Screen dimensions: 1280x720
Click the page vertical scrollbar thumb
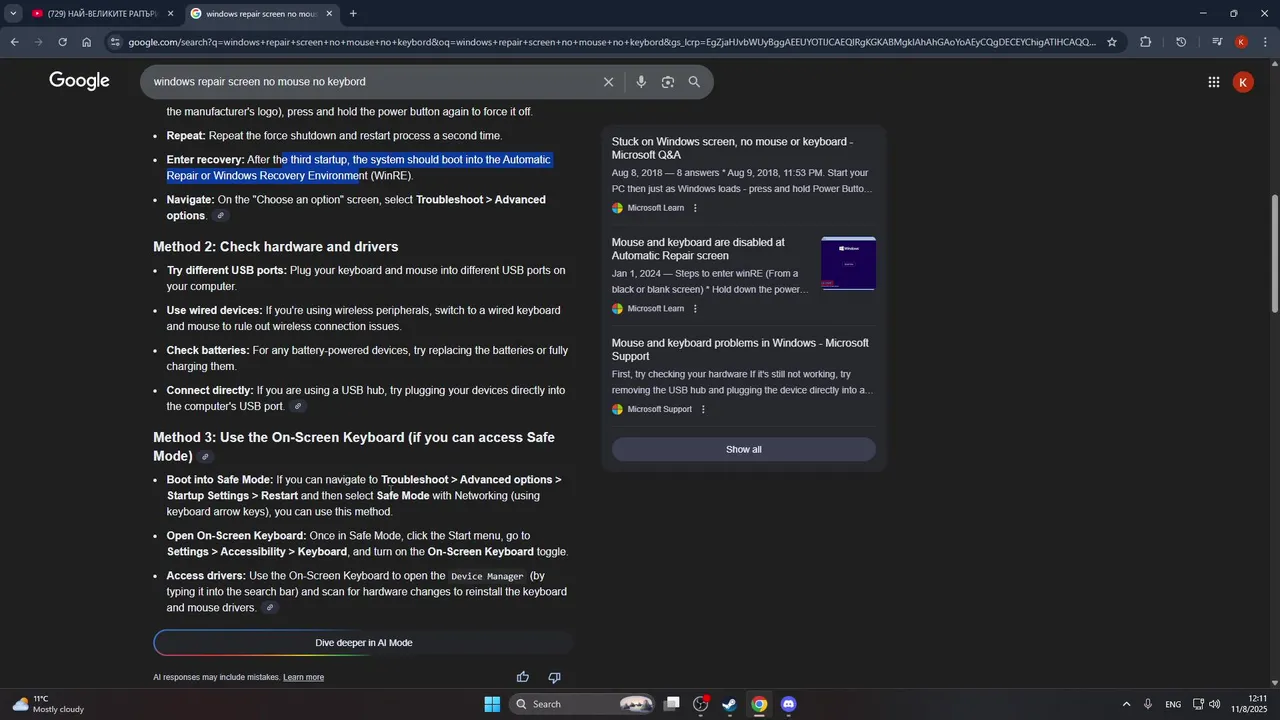1274,253
